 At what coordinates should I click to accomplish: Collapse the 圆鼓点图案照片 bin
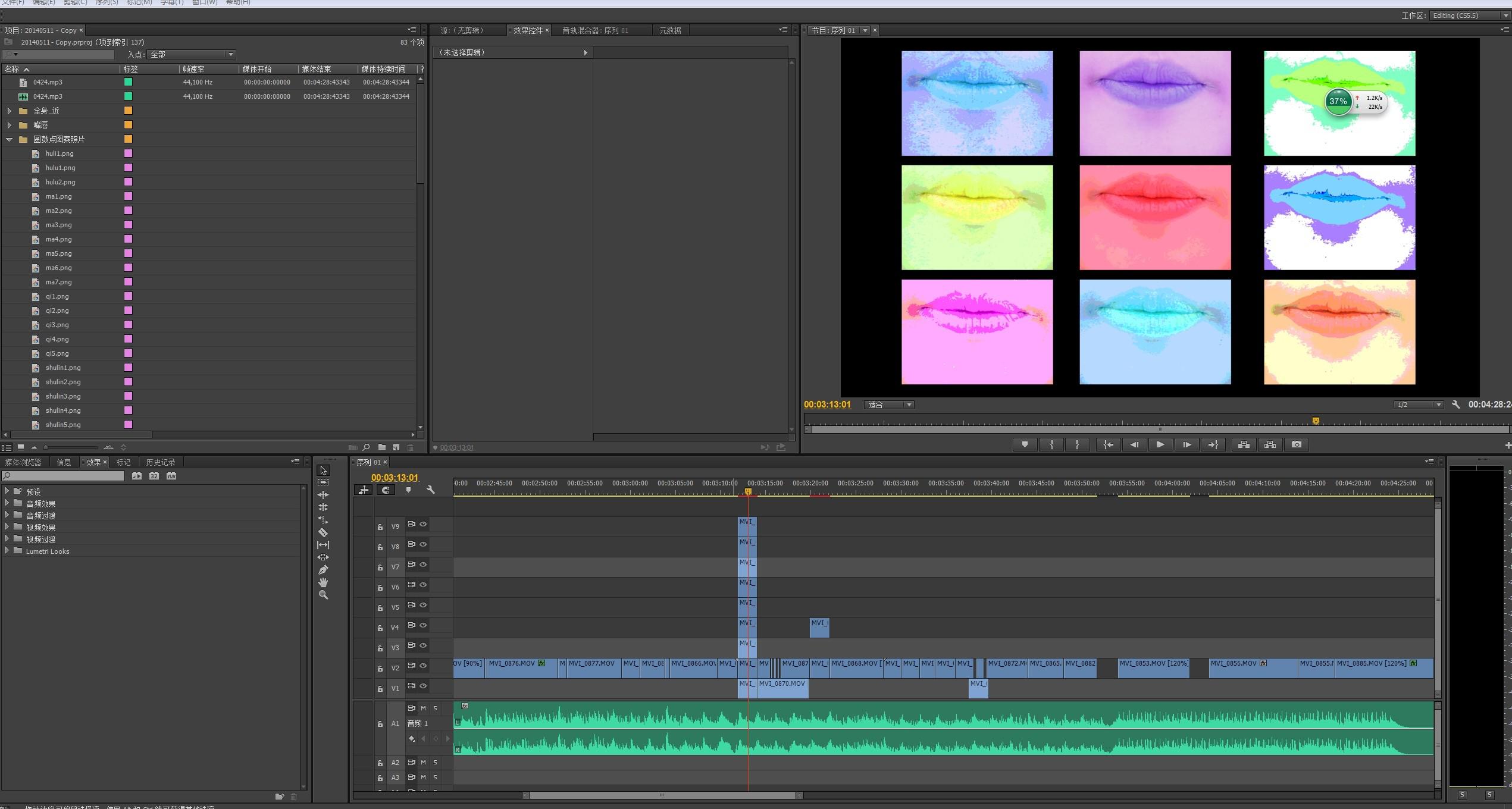point(9,139)
